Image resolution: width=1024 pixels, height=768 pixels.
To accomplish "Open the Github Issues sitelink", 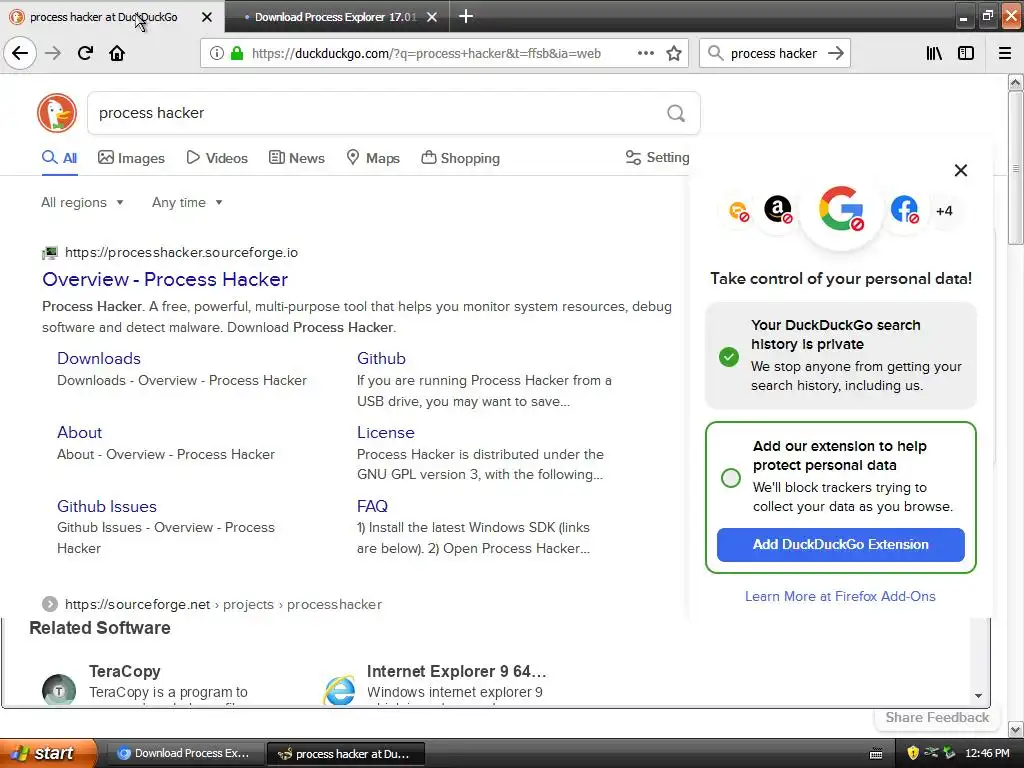I will 107,506.
